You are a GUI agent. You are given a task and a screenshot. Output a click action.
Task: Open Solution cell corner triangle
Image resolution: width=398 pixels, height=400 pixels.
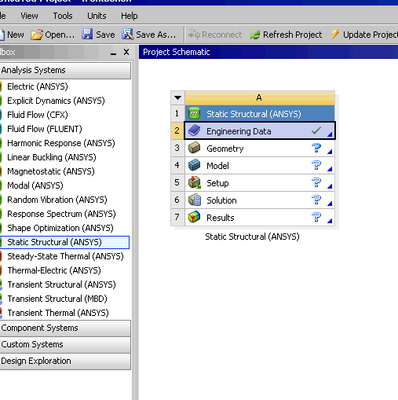(330, 204)
